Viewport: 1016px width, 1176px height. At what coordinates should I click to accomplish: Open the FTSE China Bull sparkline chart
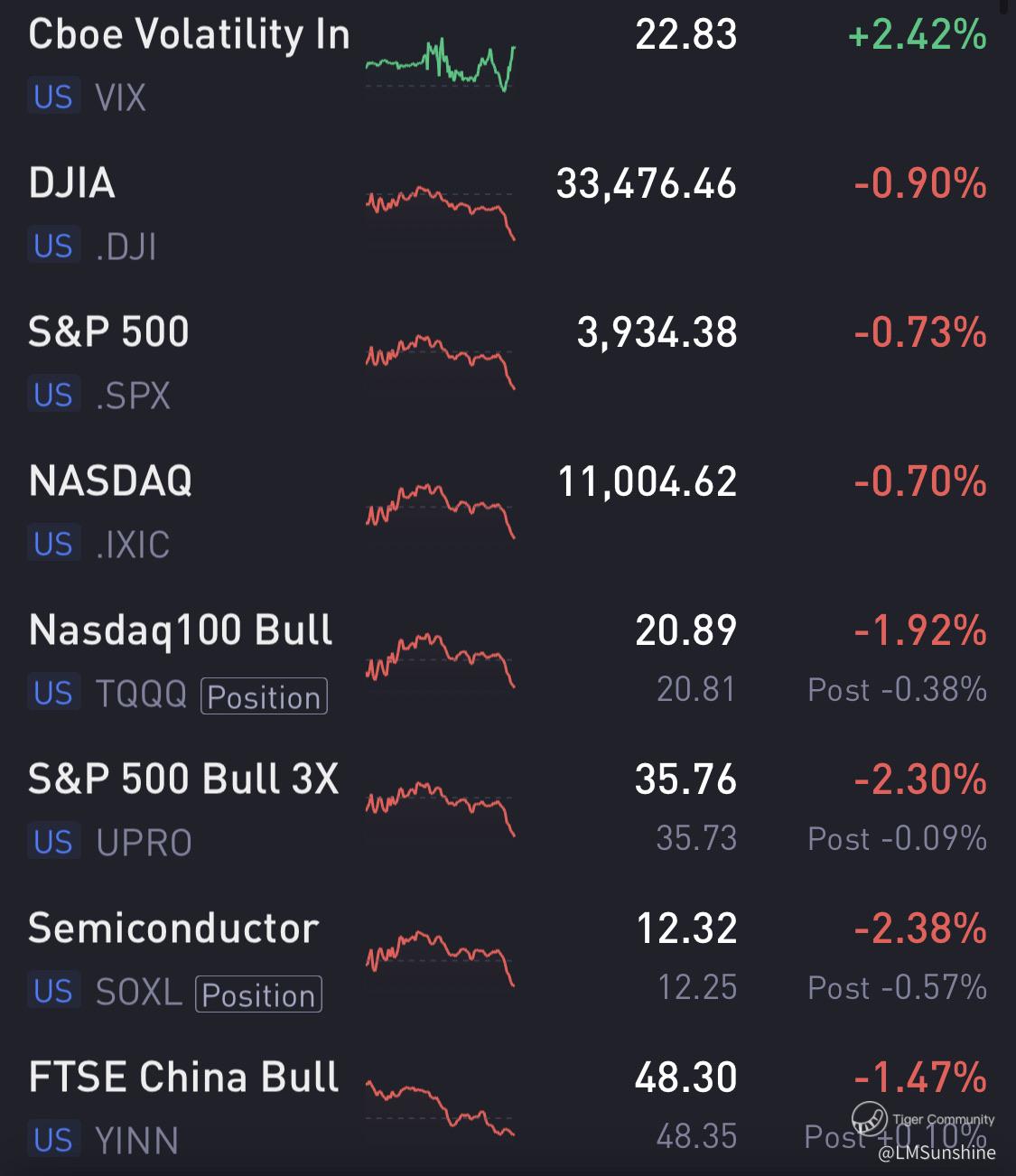tap(440, 1106)
